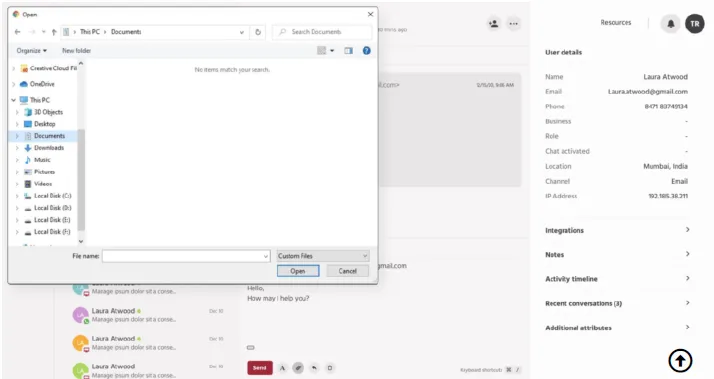Click the add user icon
Viewport: 714px width, 379px height.
click(493, 23)
